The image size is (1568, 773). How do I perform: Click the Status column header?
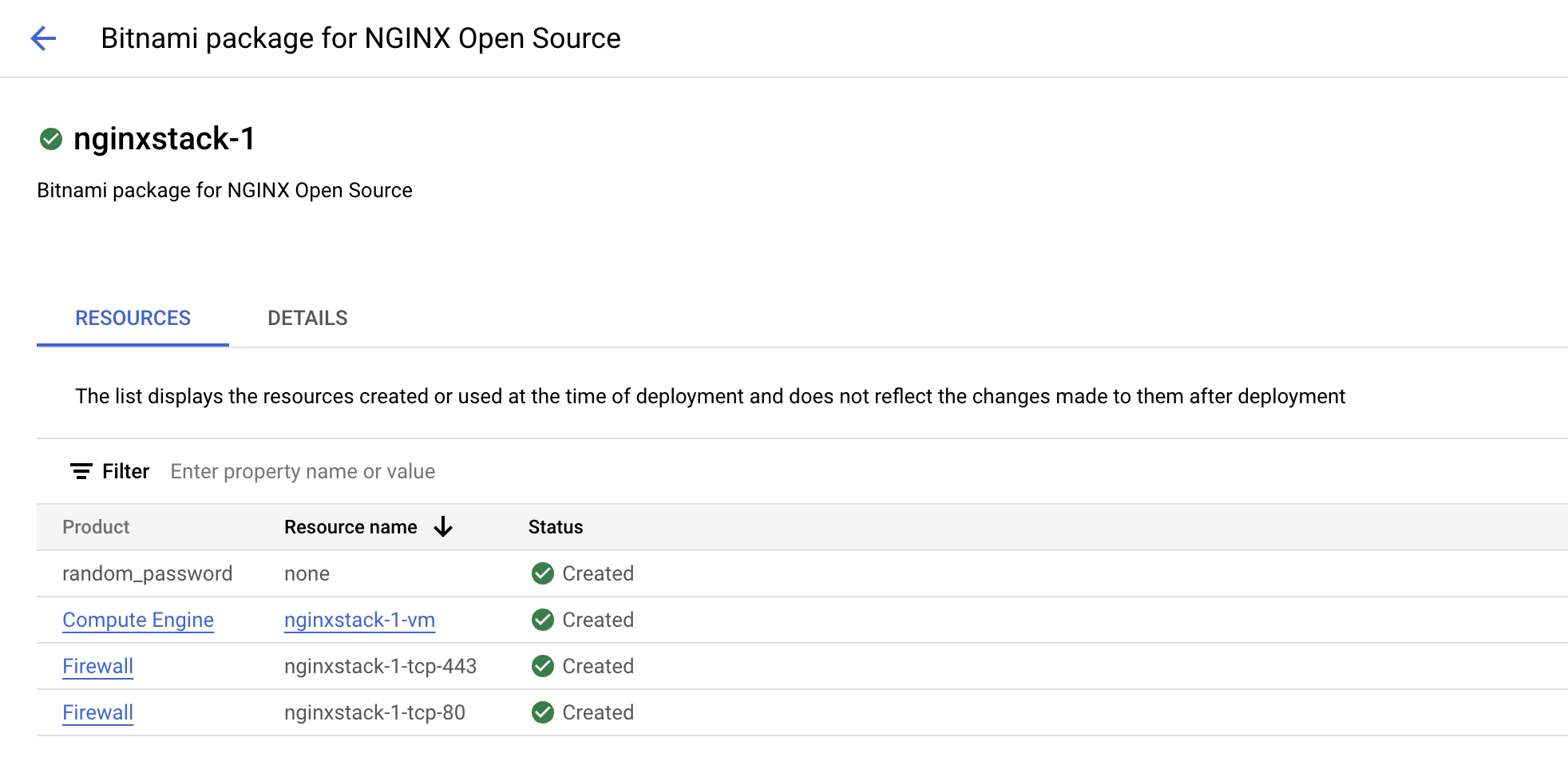556,527
